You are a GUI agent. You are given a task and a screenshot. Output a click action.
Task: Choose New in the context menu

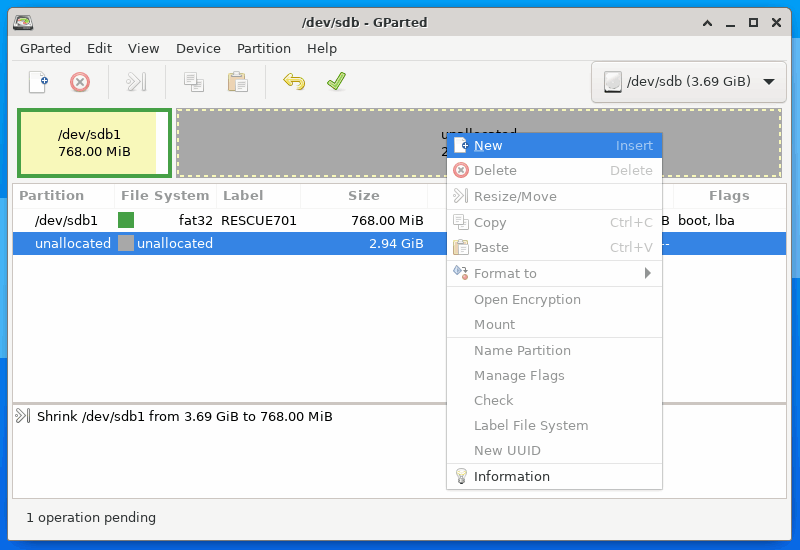(x=554, y=145)
